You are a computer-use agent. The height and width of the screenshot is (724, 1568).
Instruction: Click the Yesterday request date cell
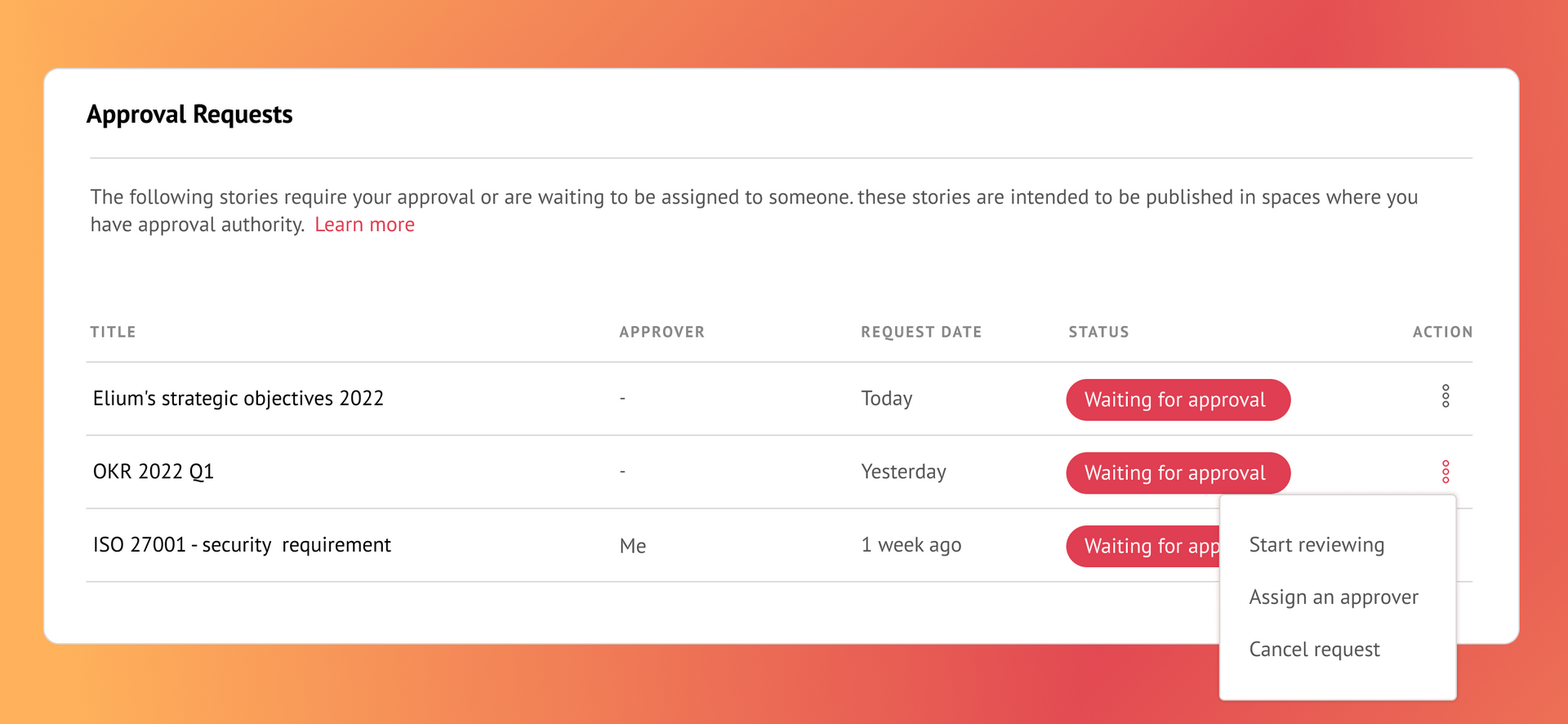[903, 471]
